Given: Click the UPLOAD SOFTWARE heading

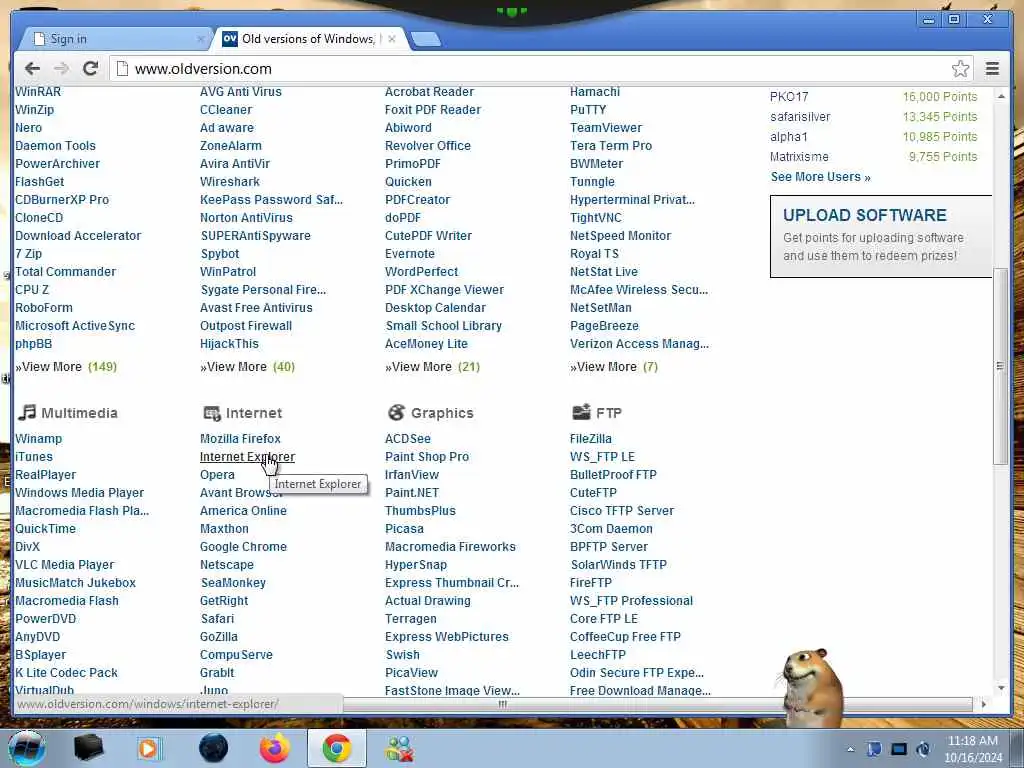Looking at the screenshot, I should (865, 216).
